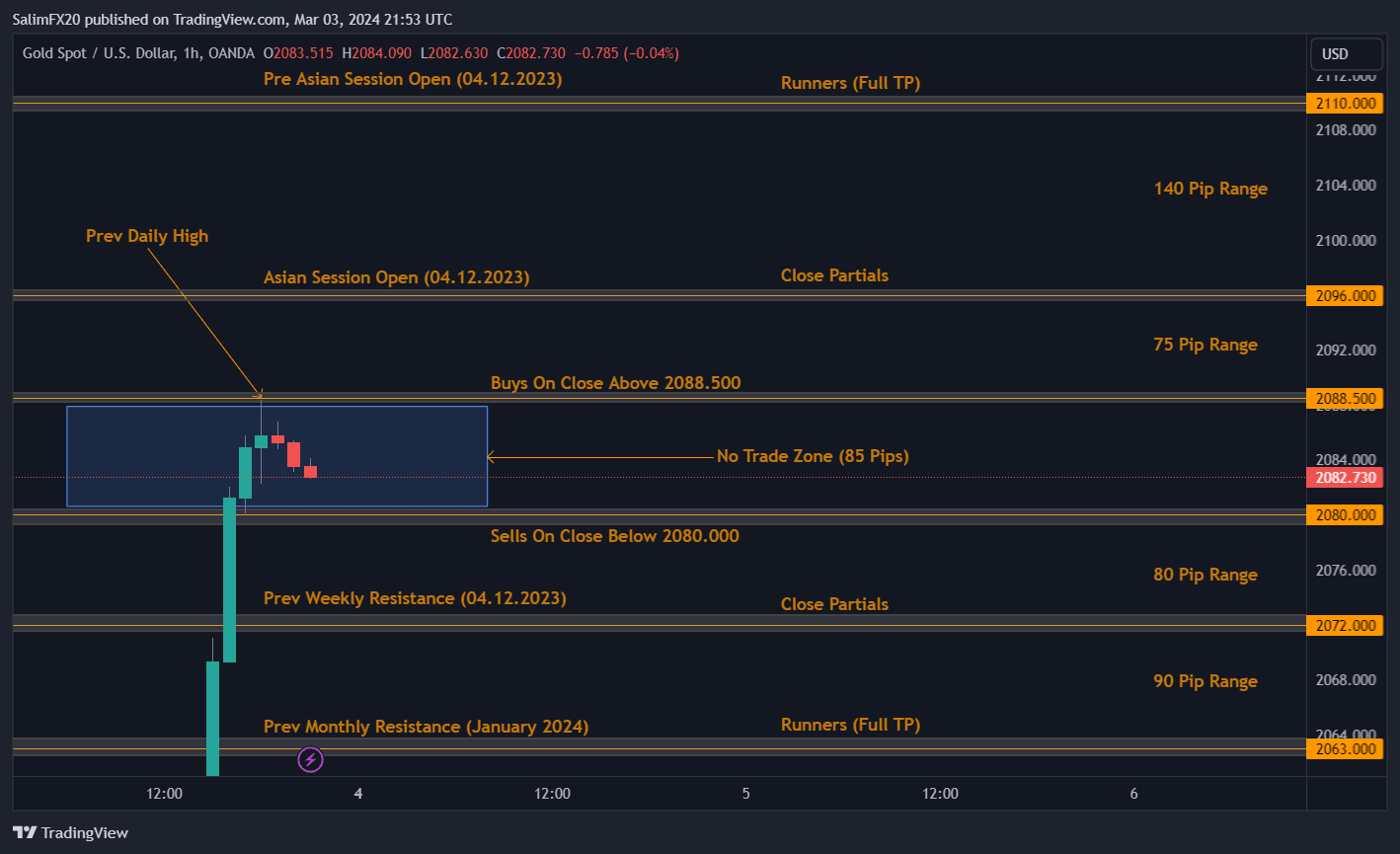Select the top 'Runners (Full TP)' label
Screen dimensions: 1400x854
click(850, 83)
